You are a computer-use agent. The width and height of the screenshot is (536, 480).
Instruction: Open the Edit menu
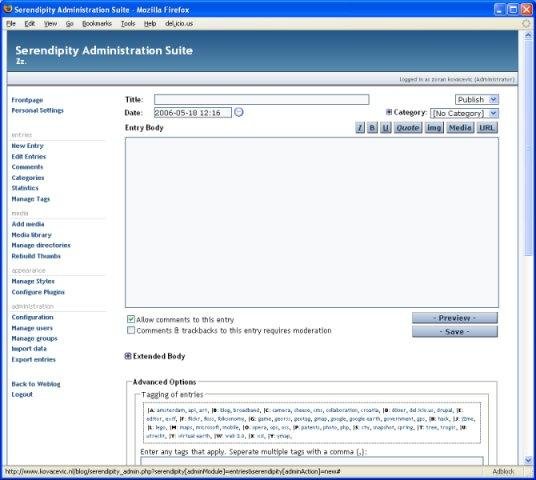[x=30, y=24]
